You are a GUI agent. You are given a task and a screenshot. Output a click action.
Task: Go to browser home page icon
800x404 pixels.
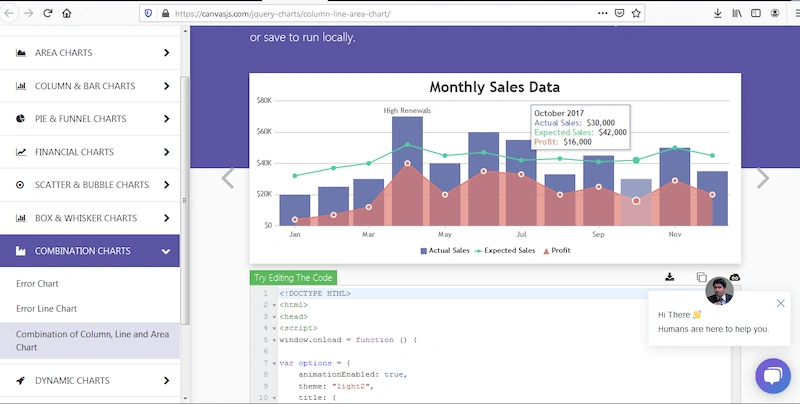(67, 13)
